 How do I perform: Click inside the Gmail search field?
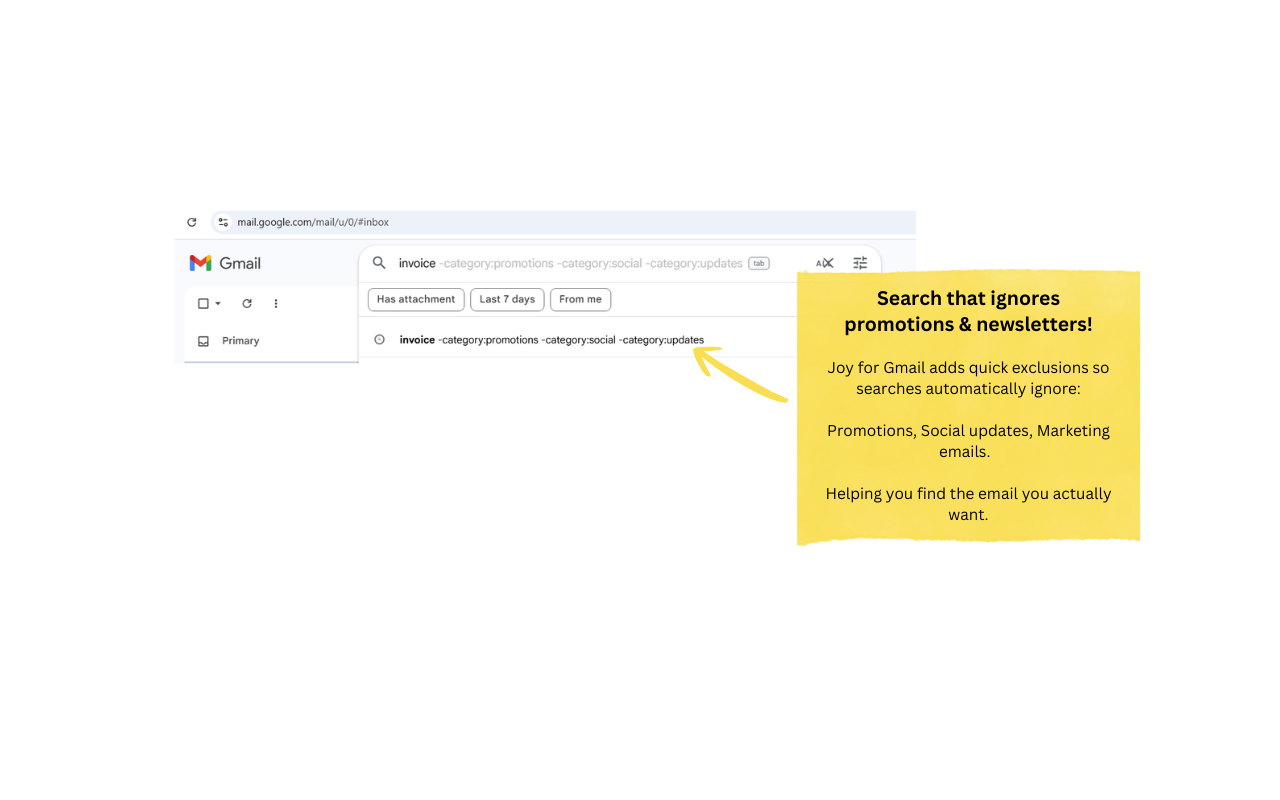pos(550,262)
